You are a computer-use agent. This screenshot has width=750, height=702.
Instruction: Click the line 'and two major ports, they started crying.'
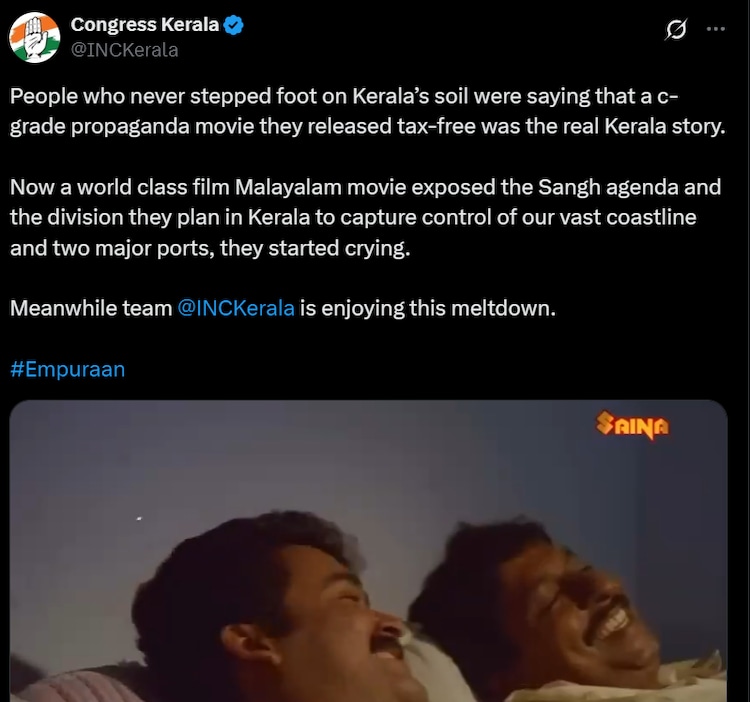pyautogui.click(x=210, y=248)
